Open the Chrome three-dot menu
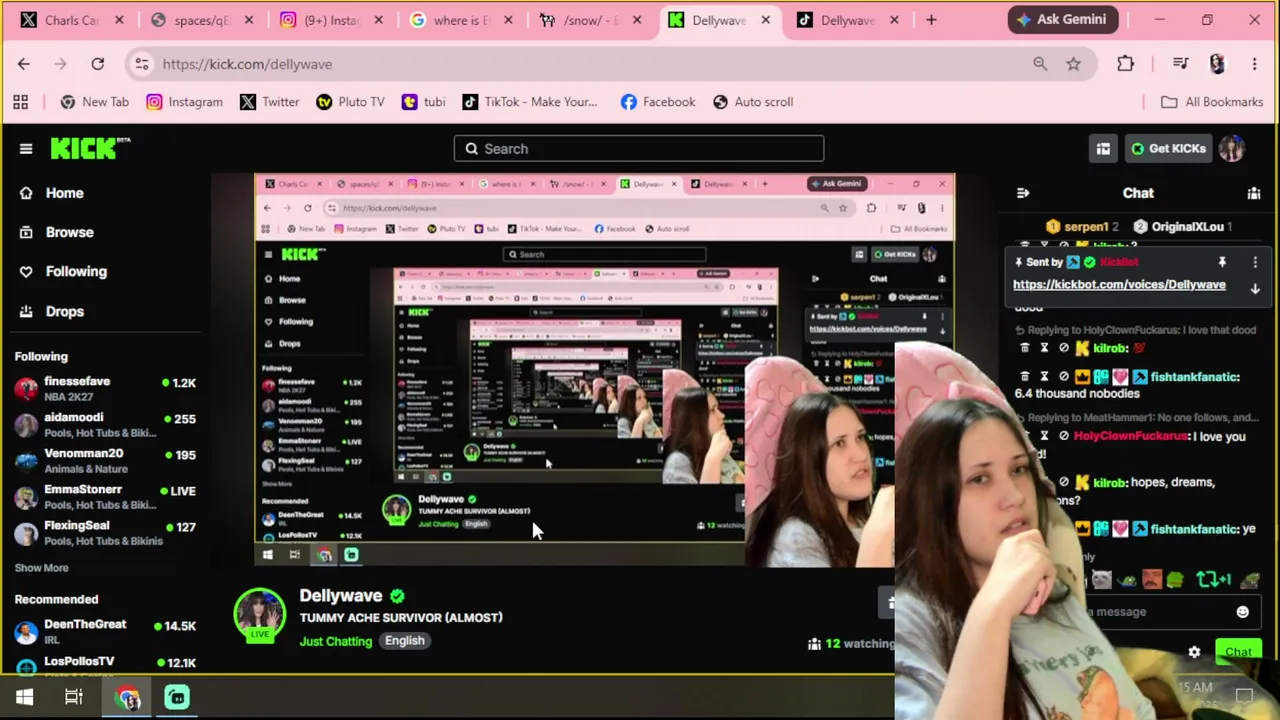The width and height of the screenshot is (1280, 720). click(x=1254, y=64)
